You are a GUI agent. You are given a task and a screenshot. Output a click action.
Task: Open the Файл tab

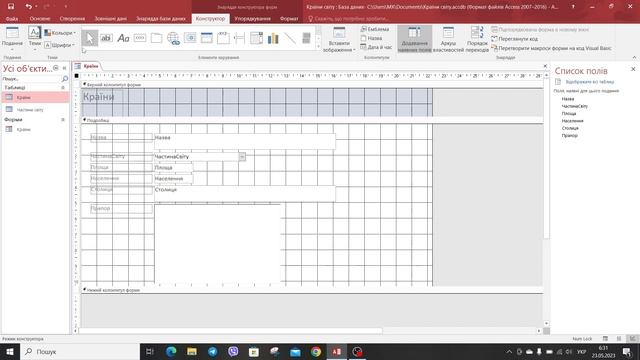click(x=12, y=19)
